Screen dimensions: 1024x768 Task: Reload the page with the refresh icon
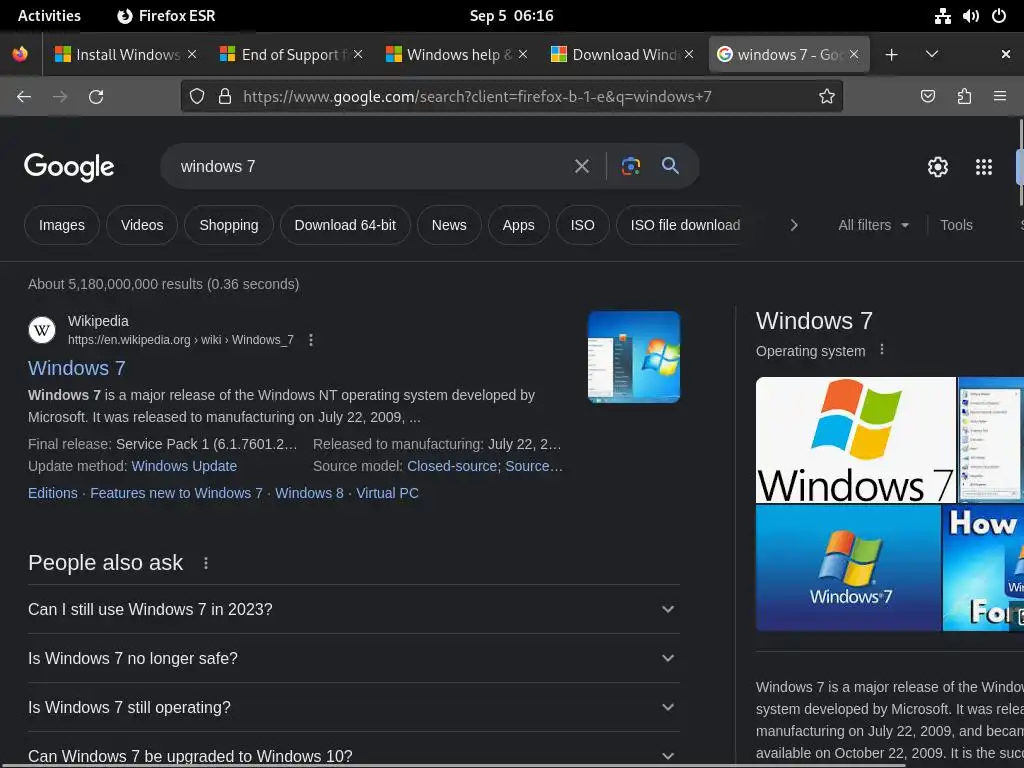tap(96, 97)
